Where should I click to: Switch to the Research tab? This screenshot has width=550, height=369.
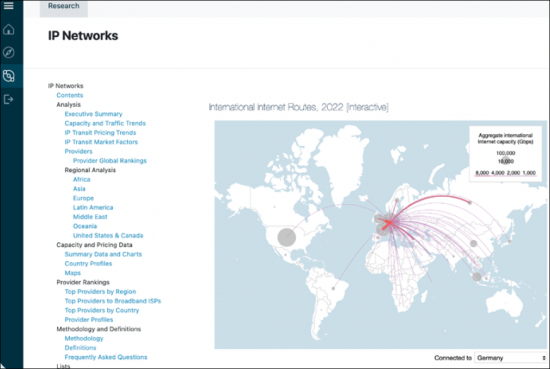(63, 6)
